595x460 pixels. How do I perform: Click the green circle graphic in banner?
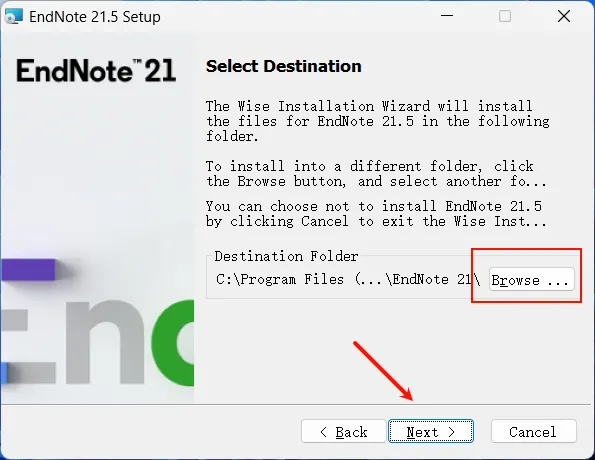[x=173, y=343]
